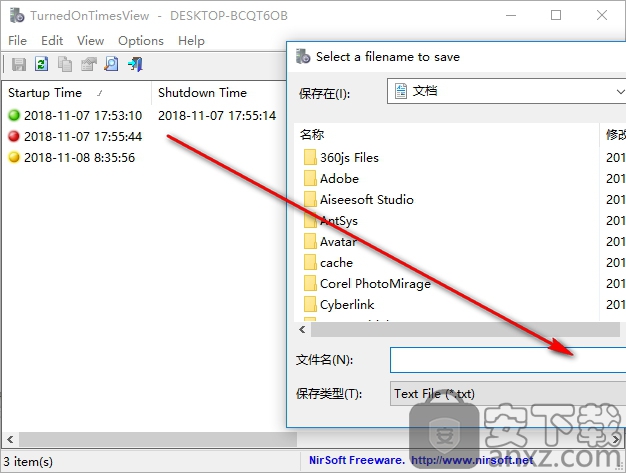This screenshot has height=473, width=626.
Task: Select the 2018-11-07 17:53:10 startup row
Action: [x=83, y=115]
